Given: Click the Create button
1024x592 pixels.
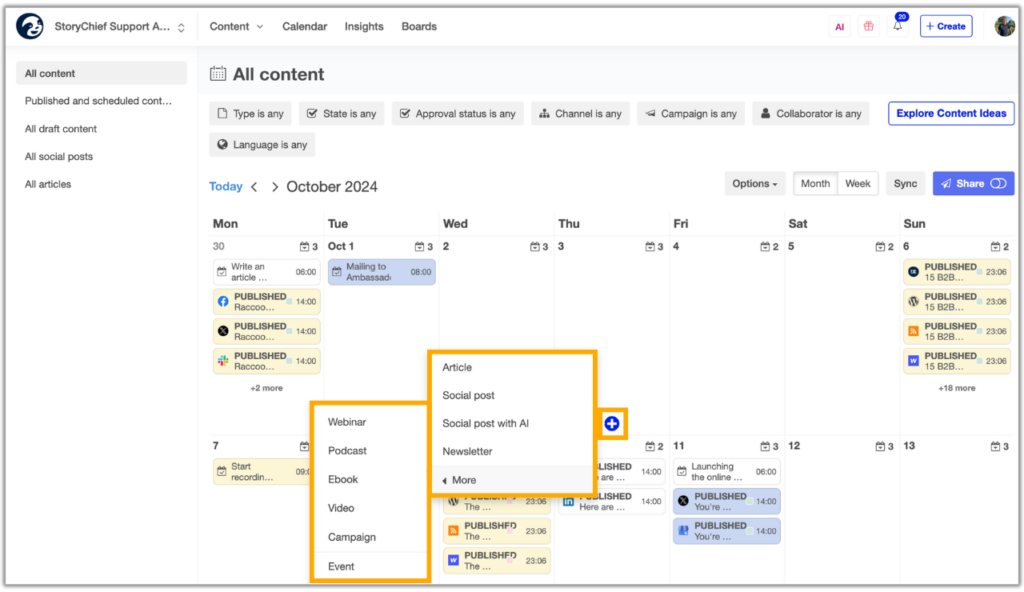Looking at the screenshot, I should coord(946,26).
